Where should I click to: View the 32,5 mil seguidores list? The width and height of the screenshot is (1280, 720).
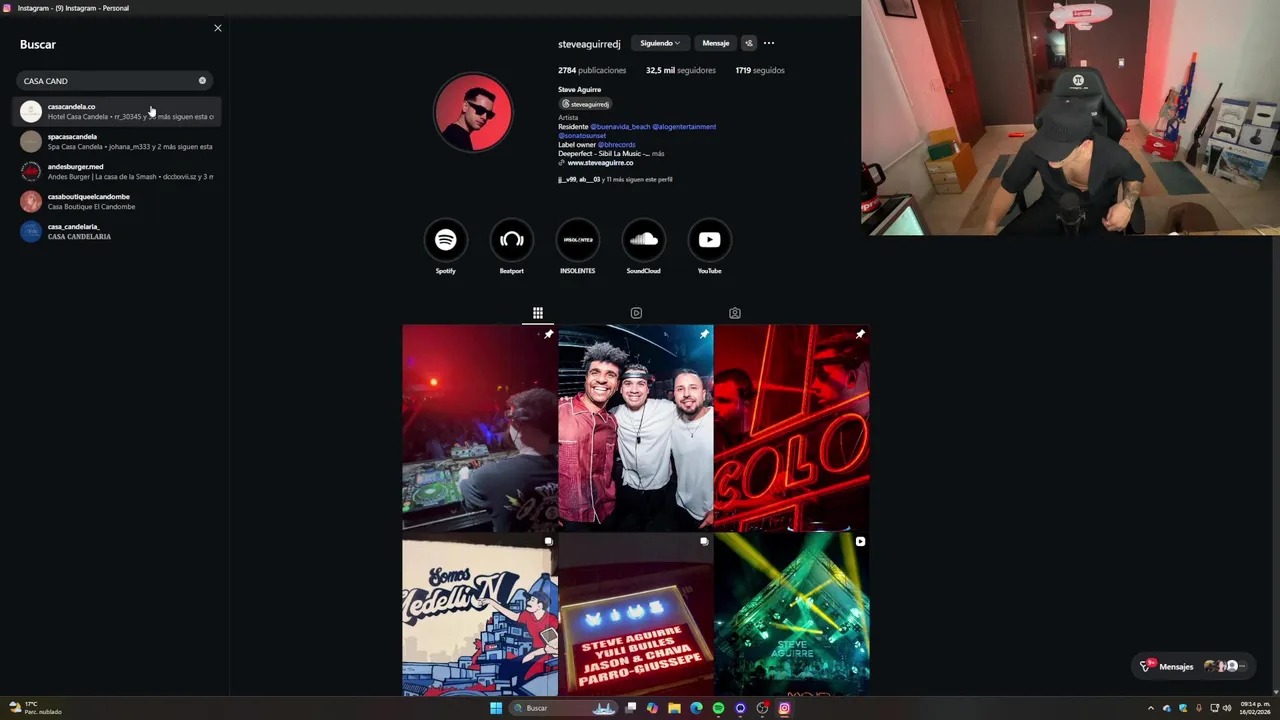tap(680, 70)
